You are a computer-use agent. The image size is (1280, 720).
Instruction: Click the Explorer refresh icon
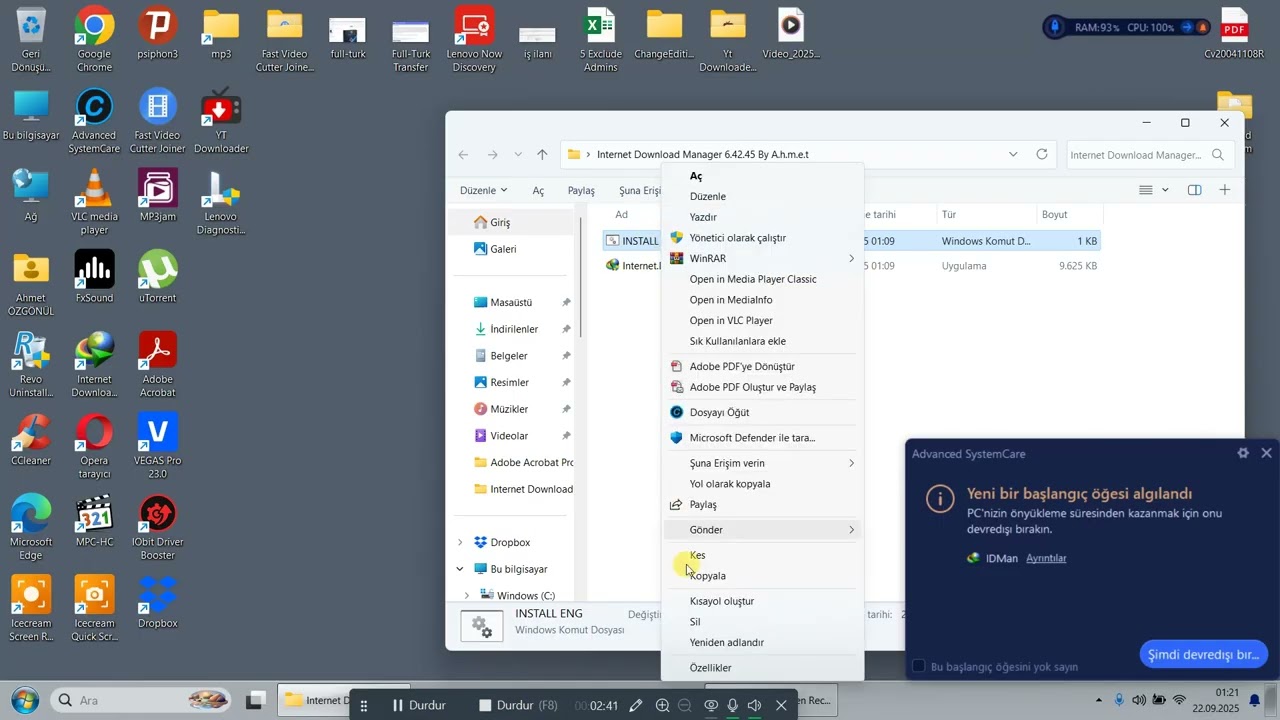tap(1042, 154)
